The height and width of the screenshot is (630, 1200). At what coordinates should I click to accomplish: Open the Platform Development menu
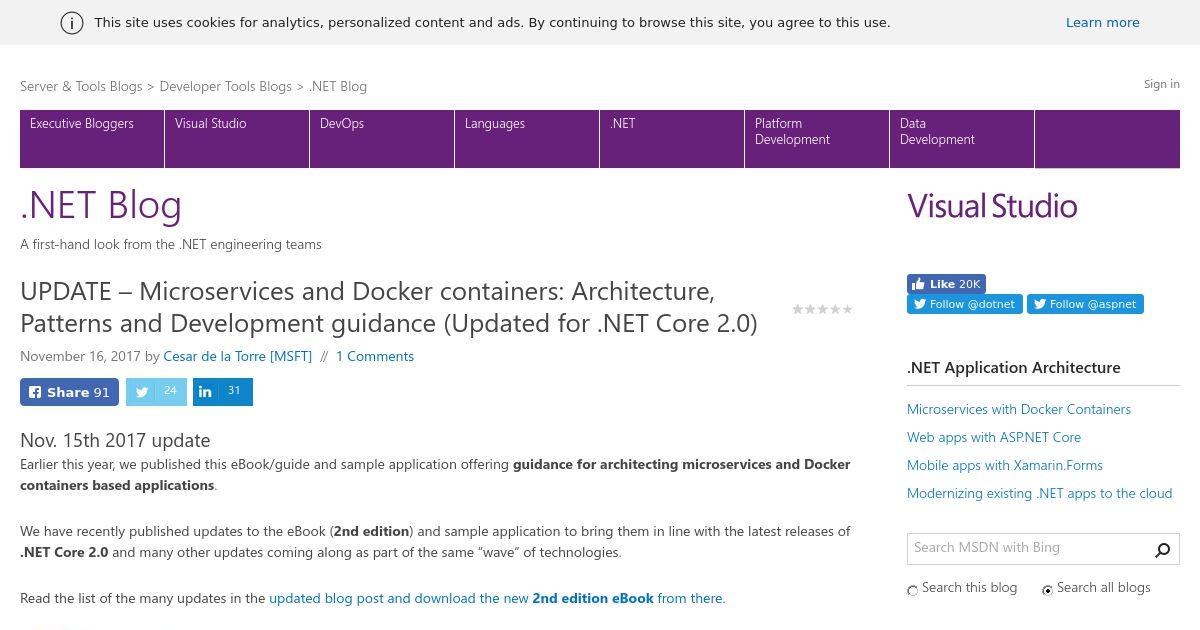pos(817,139)
